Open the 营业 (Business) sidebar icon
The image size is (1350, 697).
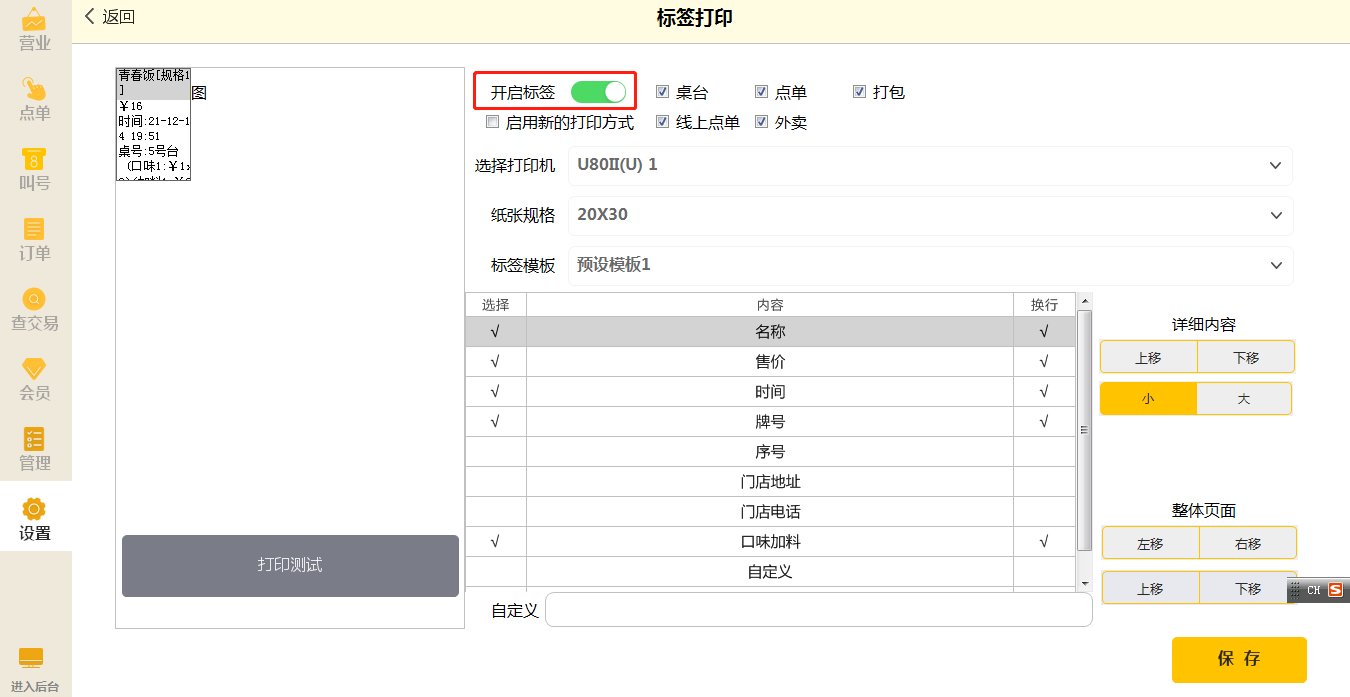point(34,30)
